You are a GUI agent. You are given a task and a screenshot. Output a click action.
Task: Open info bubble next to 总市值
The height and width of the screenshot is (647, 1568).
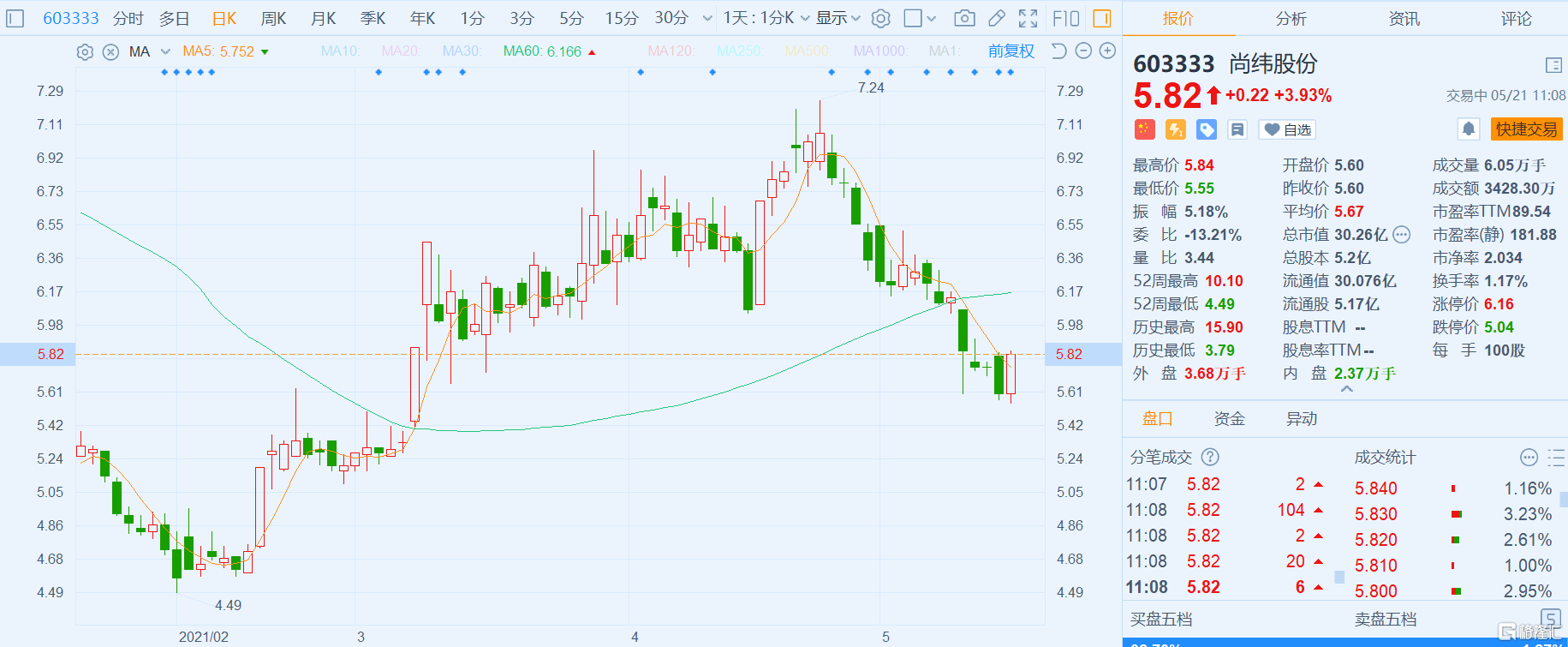coord(1402,235)
